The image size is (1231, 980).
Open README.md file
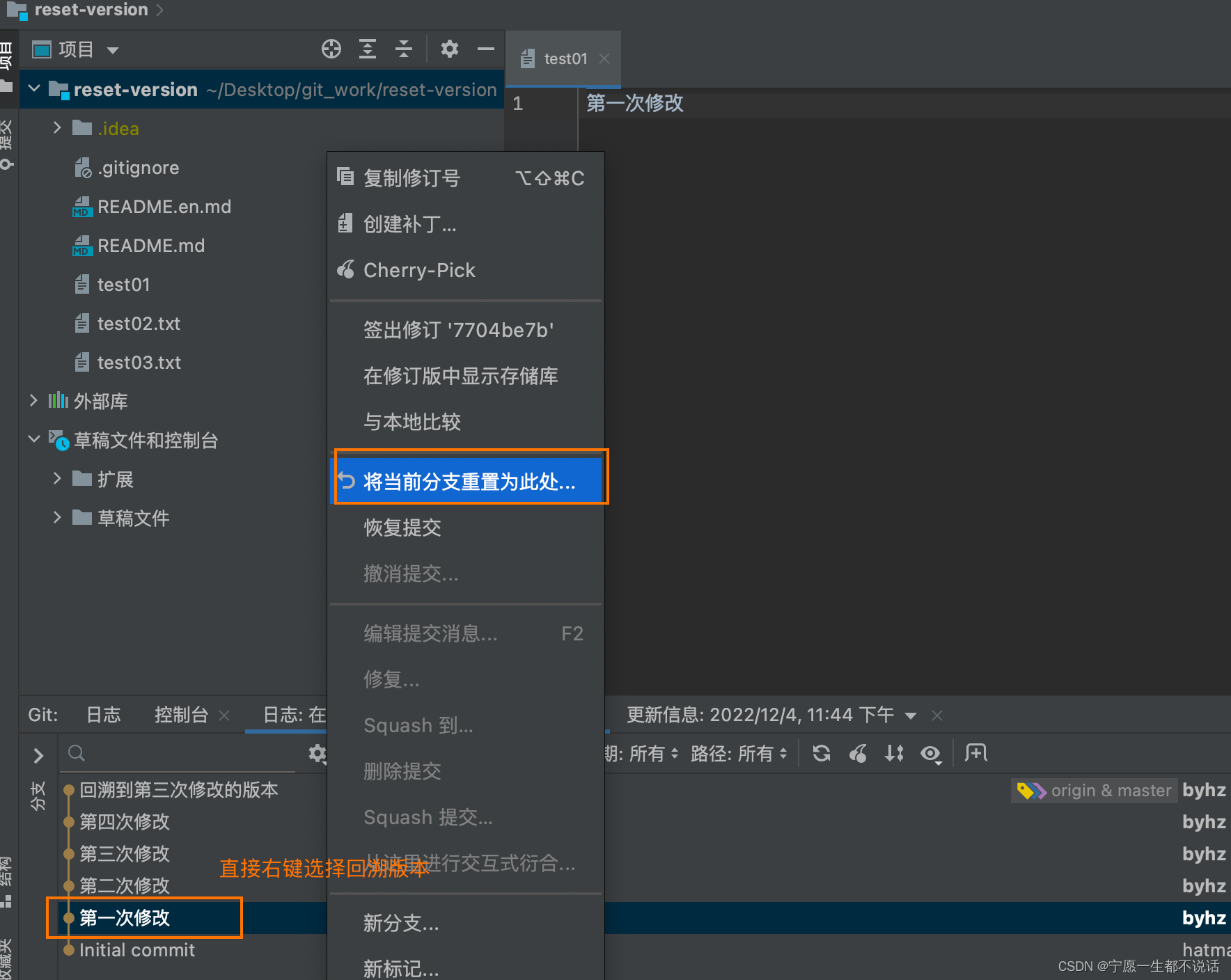[139, 246]
